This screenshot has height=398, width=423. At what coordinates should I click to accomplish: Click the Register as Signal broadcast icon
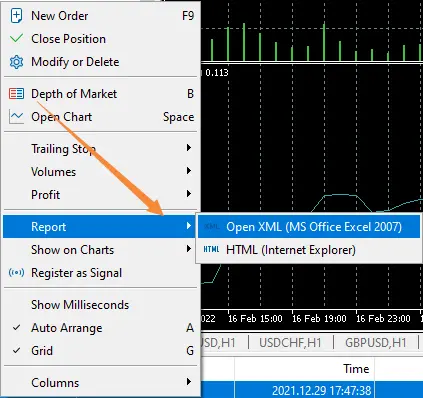click(16, 273)
